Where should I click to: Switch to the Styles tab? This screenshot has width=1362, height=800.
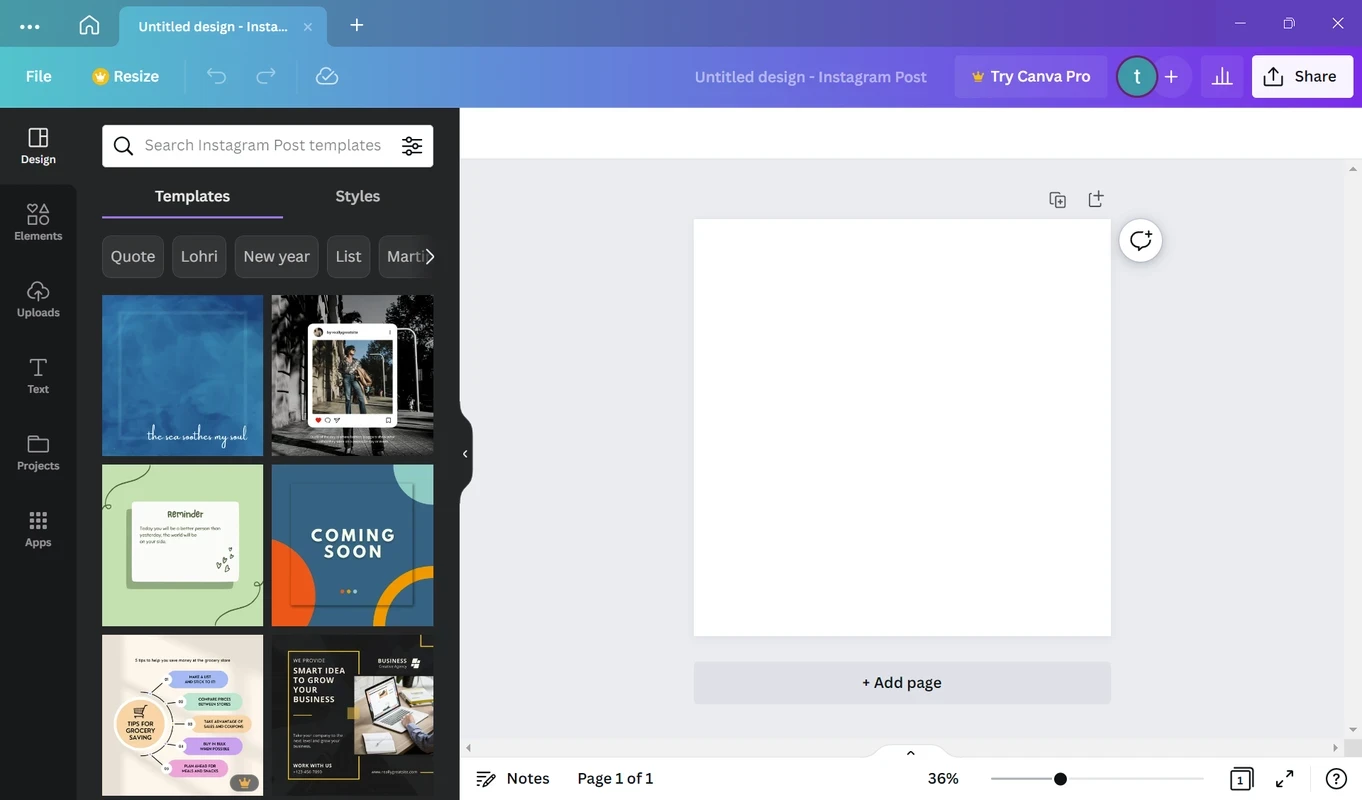357,196
